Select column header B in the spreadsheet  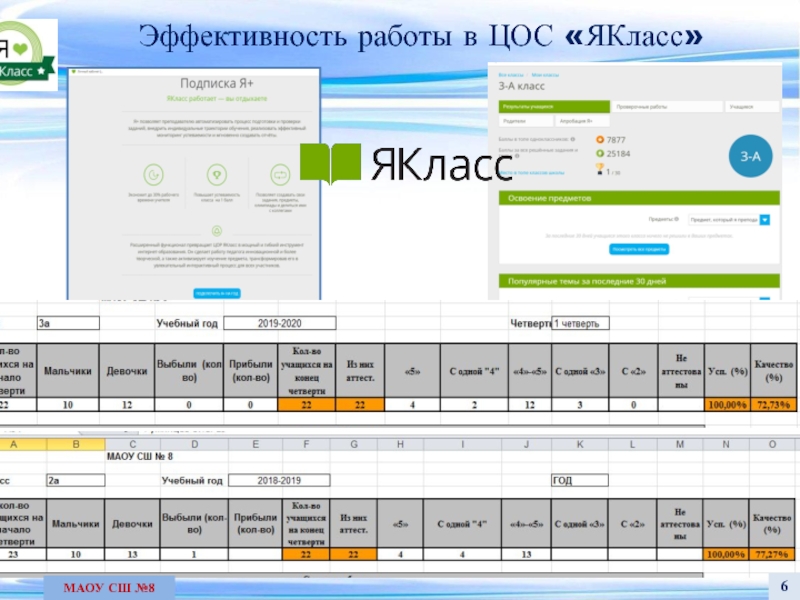(x=76, y=444)
